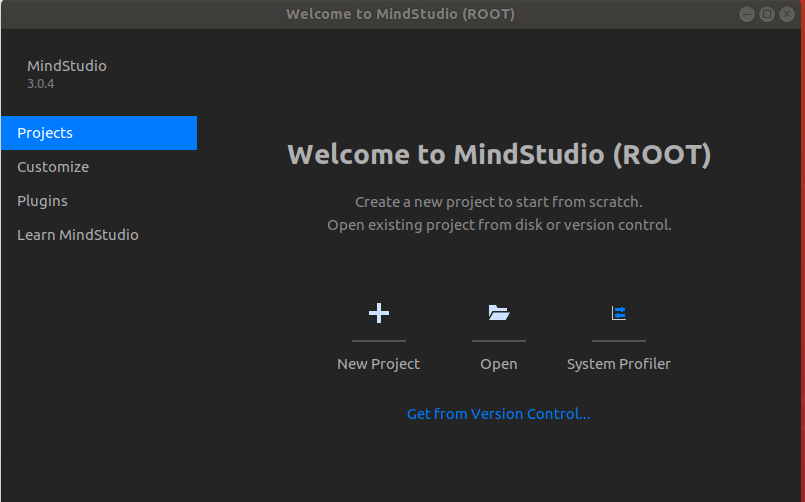Click the Open label text
The width and height of the screenshot is (805, 502).
pyautogui.click(x=499, y=364)
